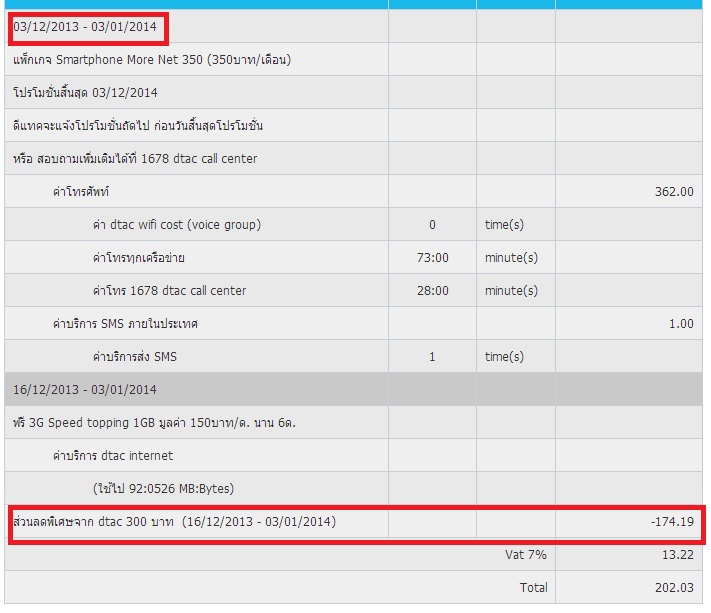Select billing period 03/12/2013 - 03/01/2014 text
The height and width of the screenshot is (613, 711).
coord(85,27)
